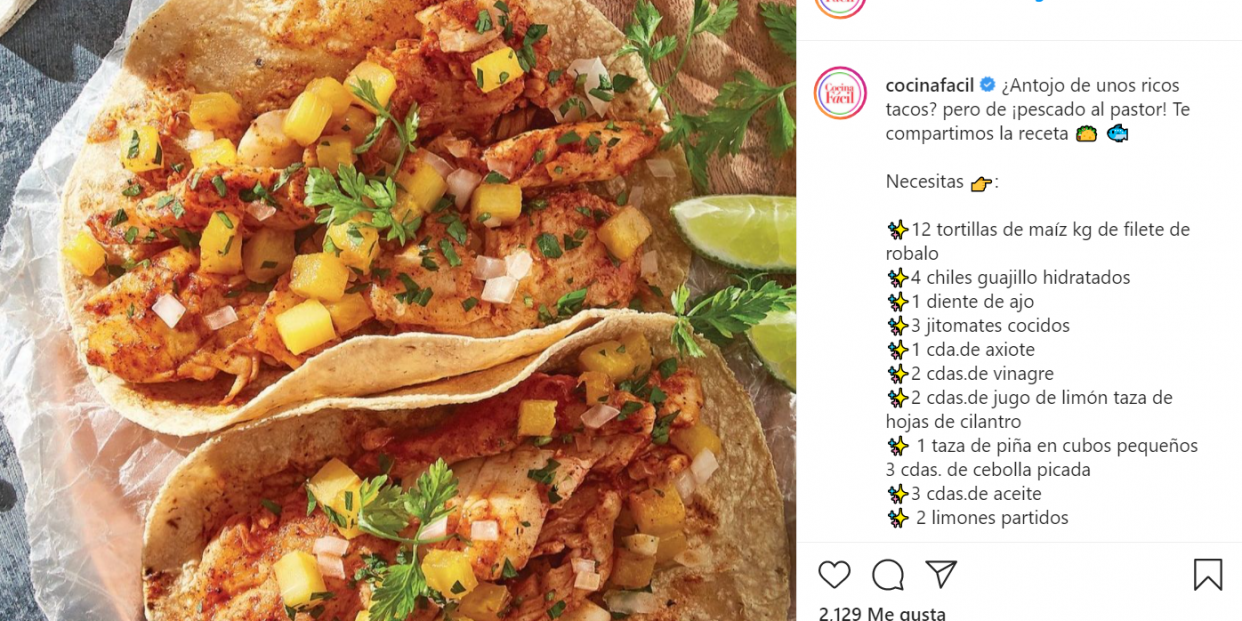This screenshot has height=621, width=1242.
Task: Click the blue verified badge beside cocinafacil
Action: [986, 86]
